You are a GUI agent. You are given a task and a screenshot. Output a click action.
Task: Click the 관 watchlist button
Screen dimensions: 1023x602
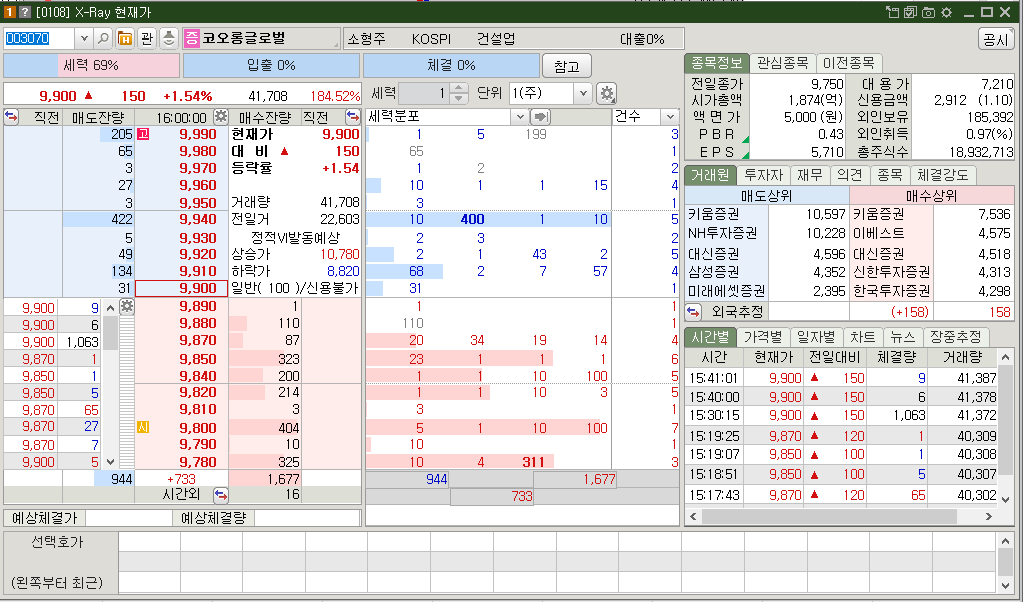tap(147, 39)
